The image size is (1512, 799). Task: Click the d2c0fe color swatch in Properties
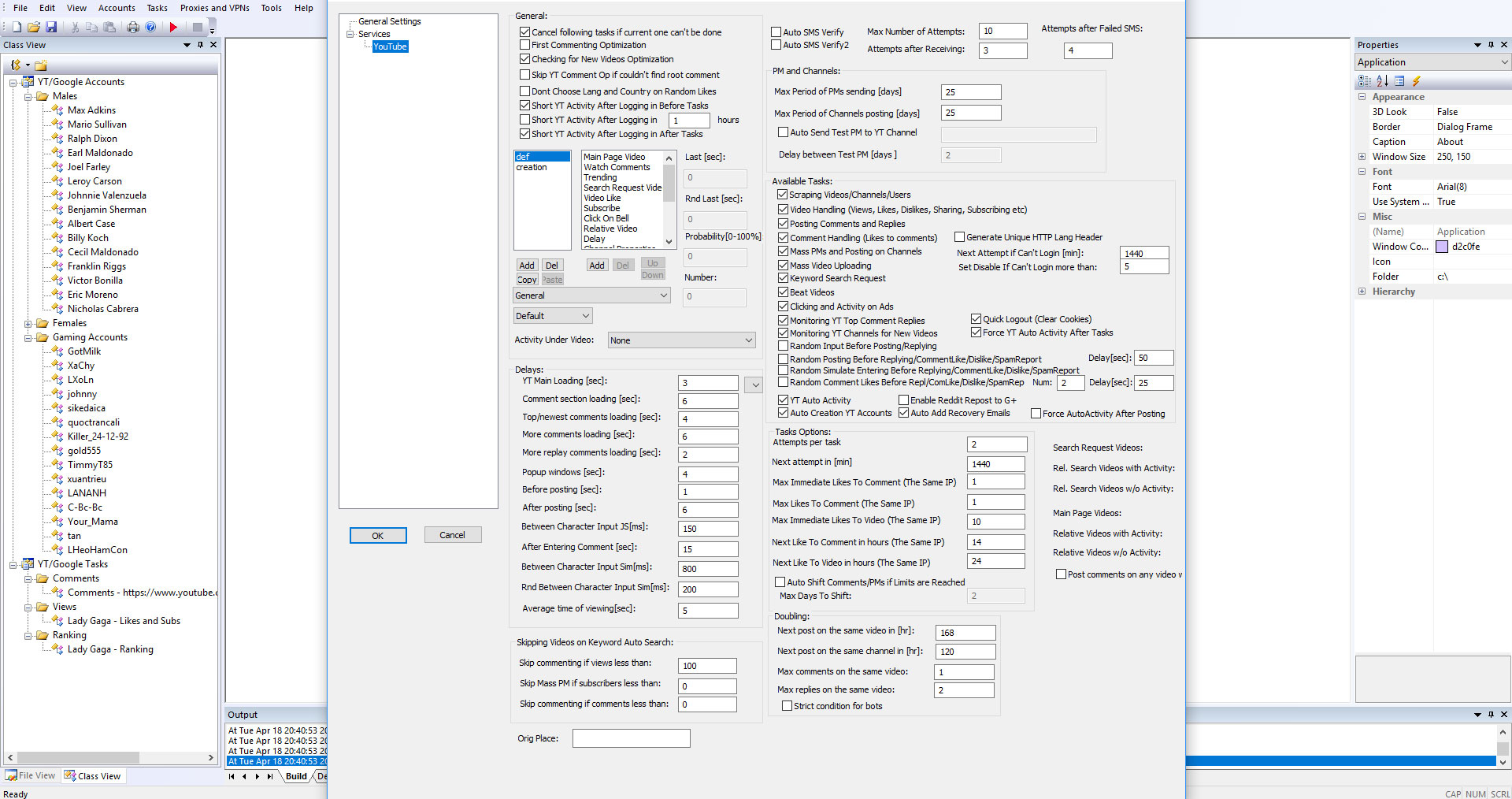[1443, 246]
